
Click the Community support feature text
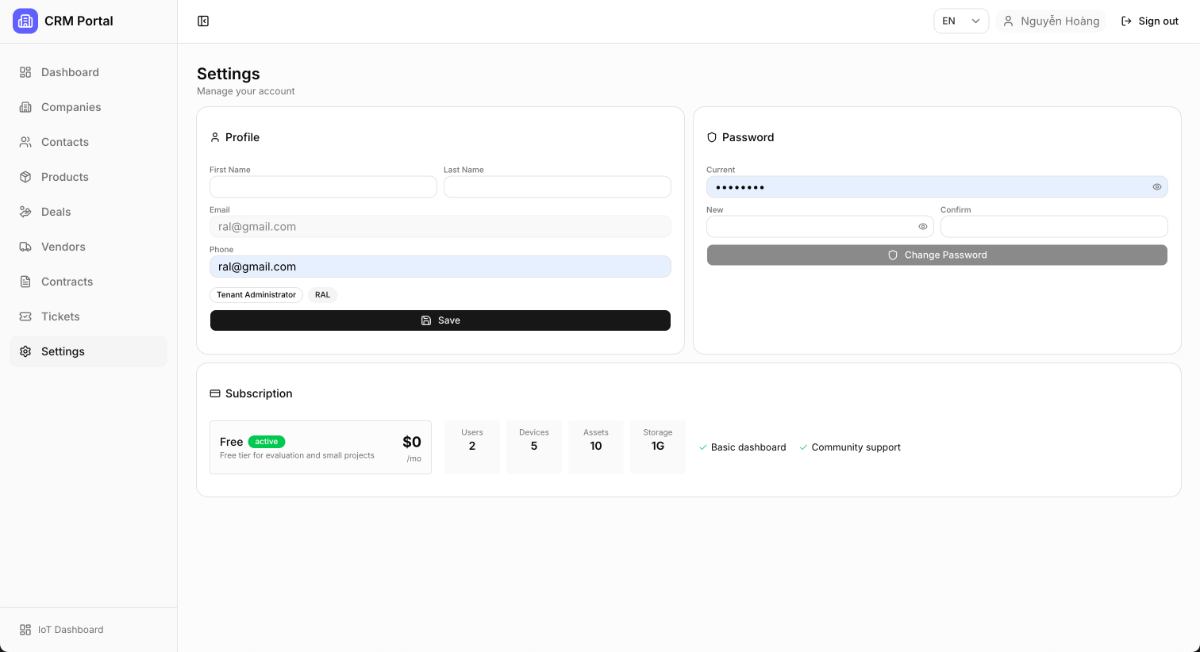pos(856,448)
